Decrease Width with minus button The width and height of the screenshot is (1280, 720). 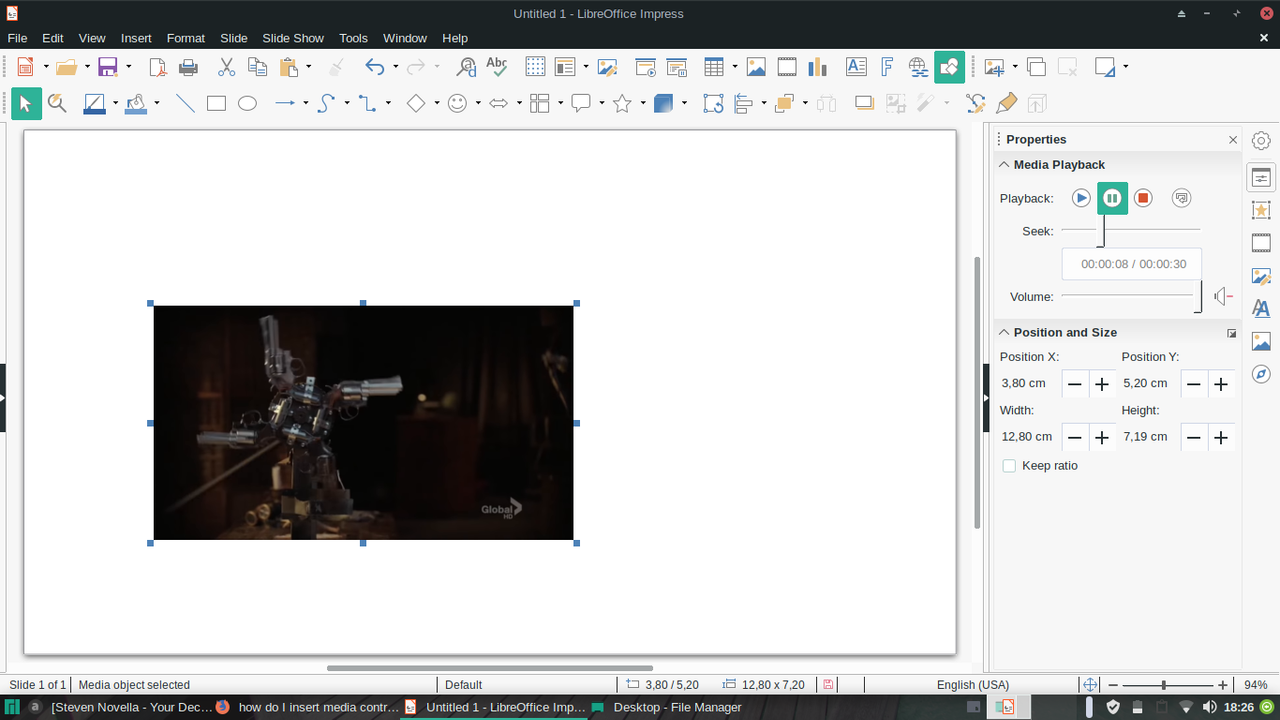[1075, 437]
